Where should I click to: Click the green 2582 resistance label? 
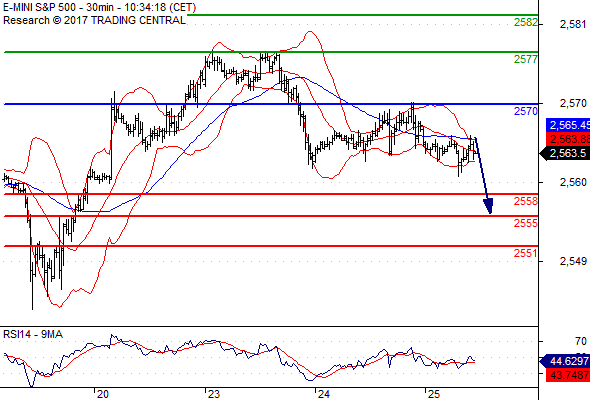(526, 22)
